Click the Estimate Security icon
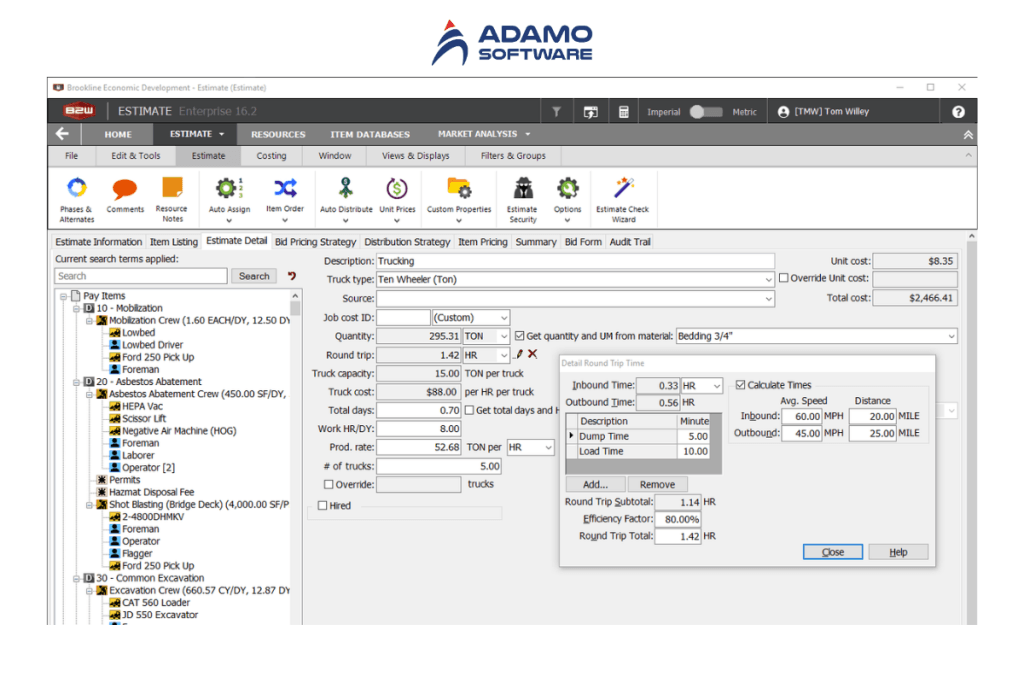Image resolution: width=1024 pixels, height=683 pixels. click(x=523, y=197)
